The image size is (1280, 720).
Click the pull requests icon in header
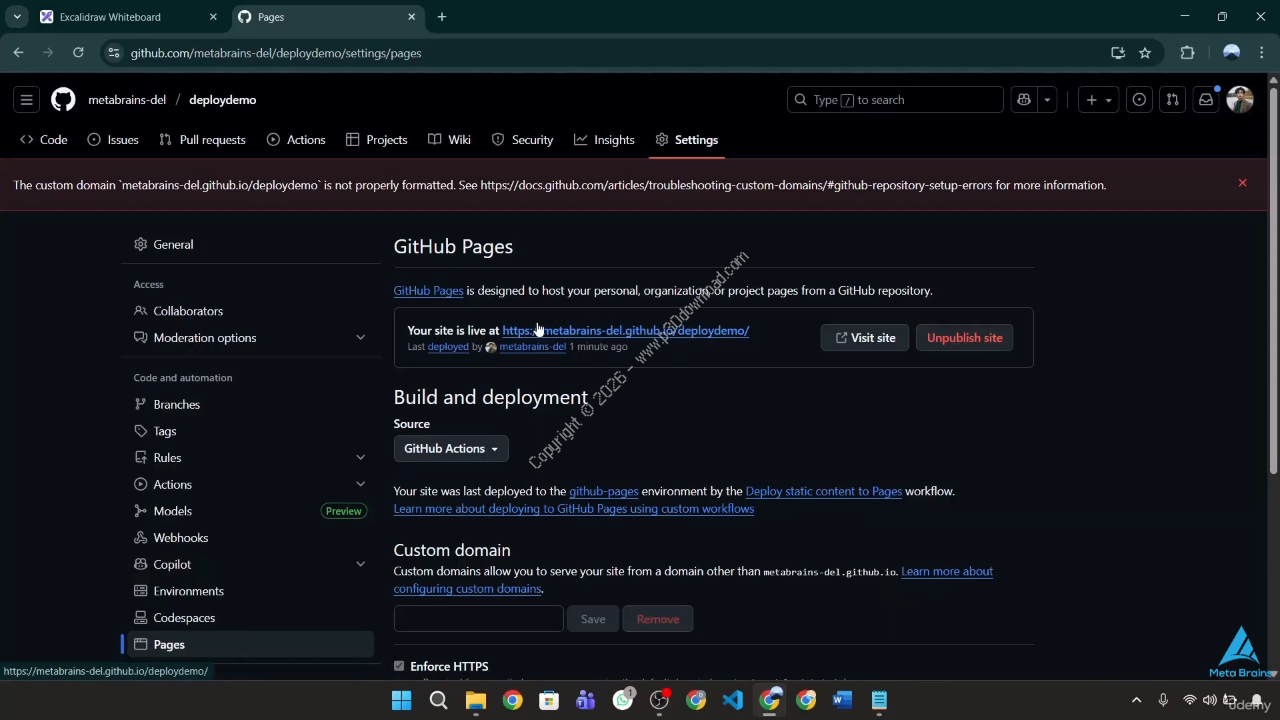[x=1173, y=100]
